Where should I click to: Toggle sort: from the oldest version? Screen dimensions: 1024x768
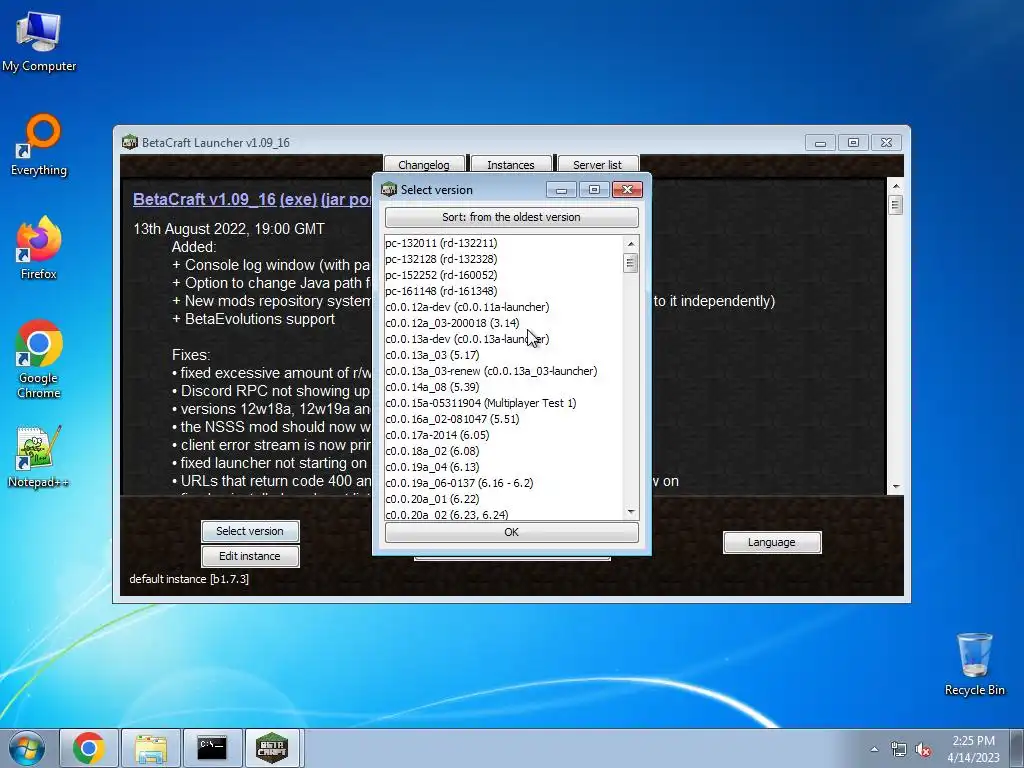tap(511, 217)
